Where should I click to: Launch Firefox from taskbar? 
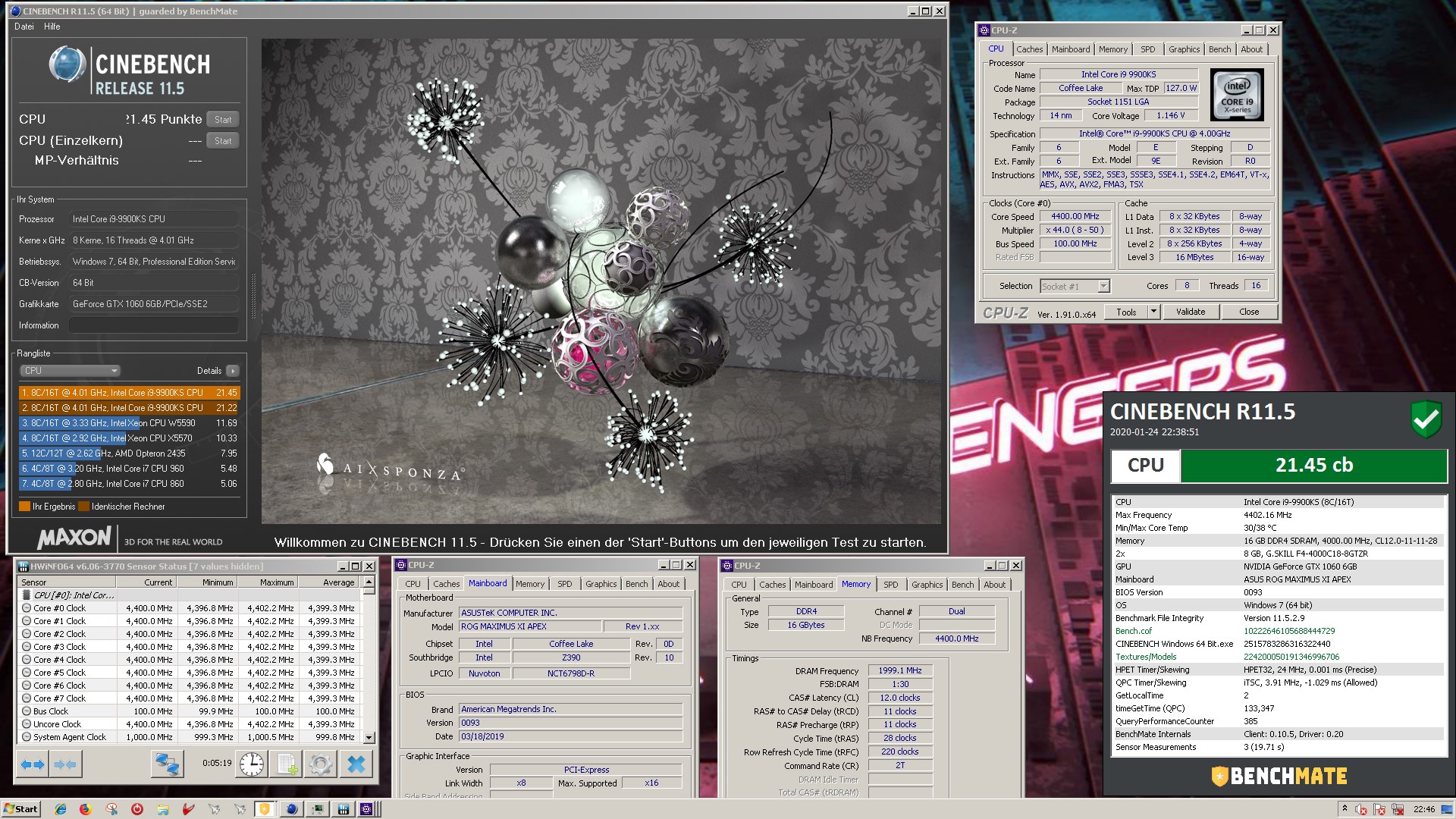point(85,809)
